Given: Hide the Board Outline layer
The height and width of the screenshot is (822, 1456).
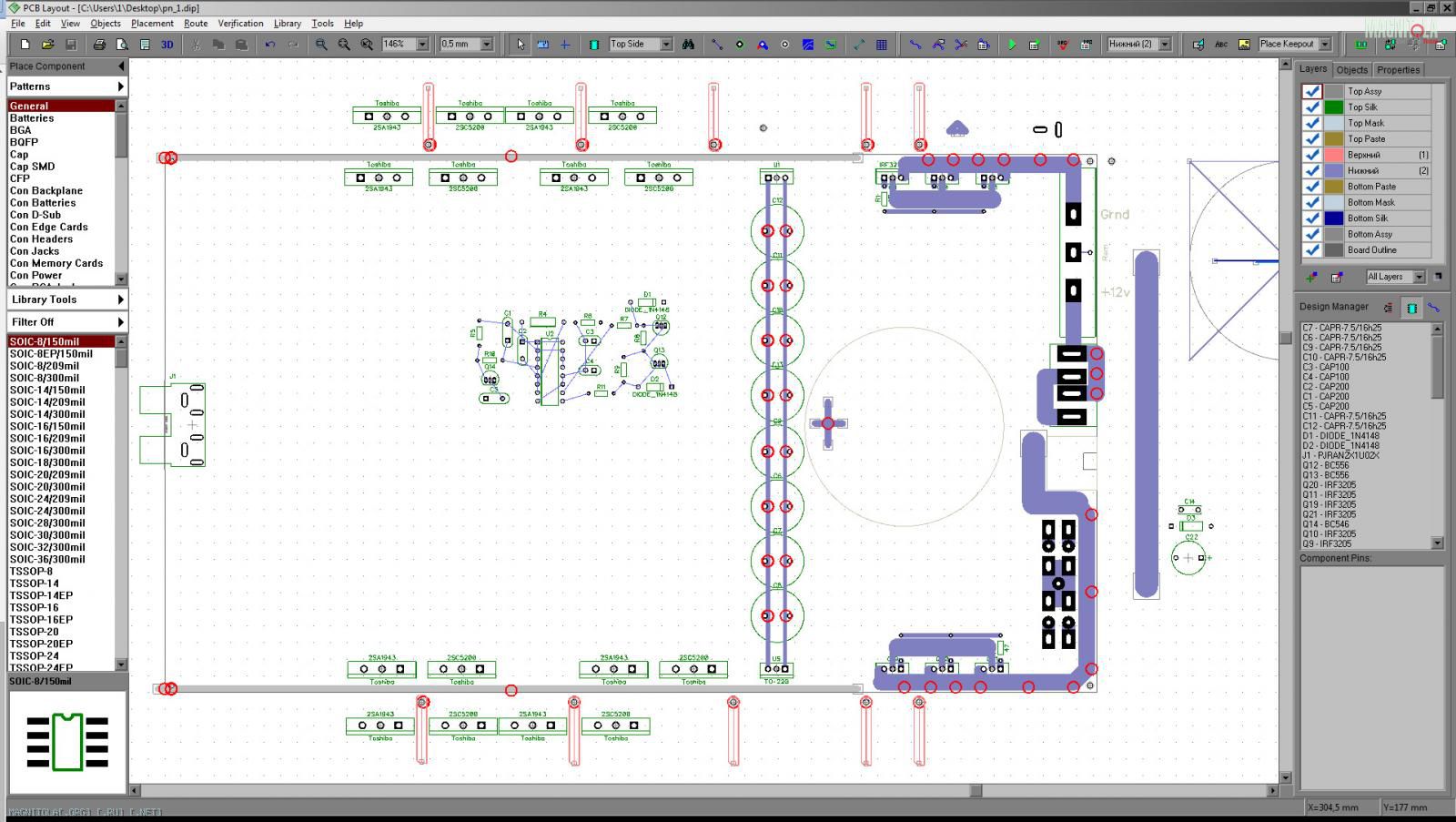Looking at the screenshot, I should click(1311, 250).
